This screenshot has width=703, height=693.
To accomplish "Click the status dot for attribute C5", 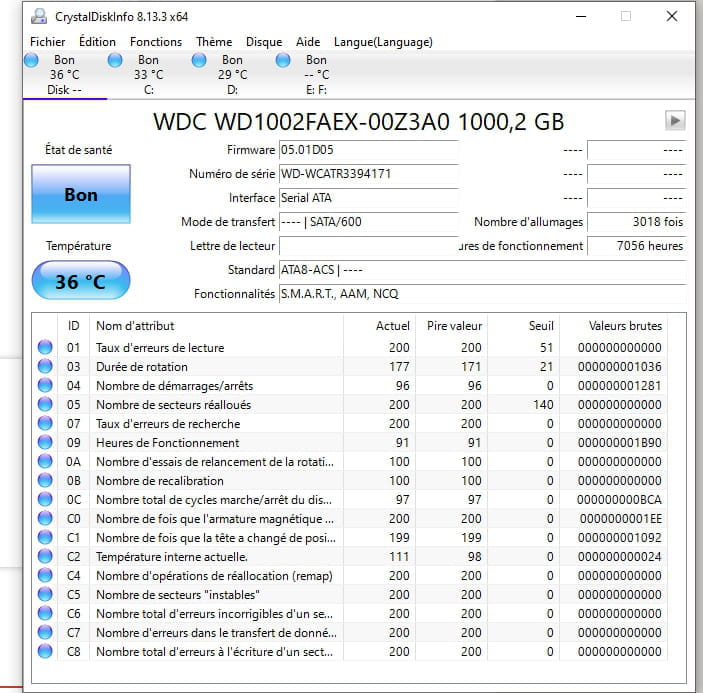I will point(45,594).
